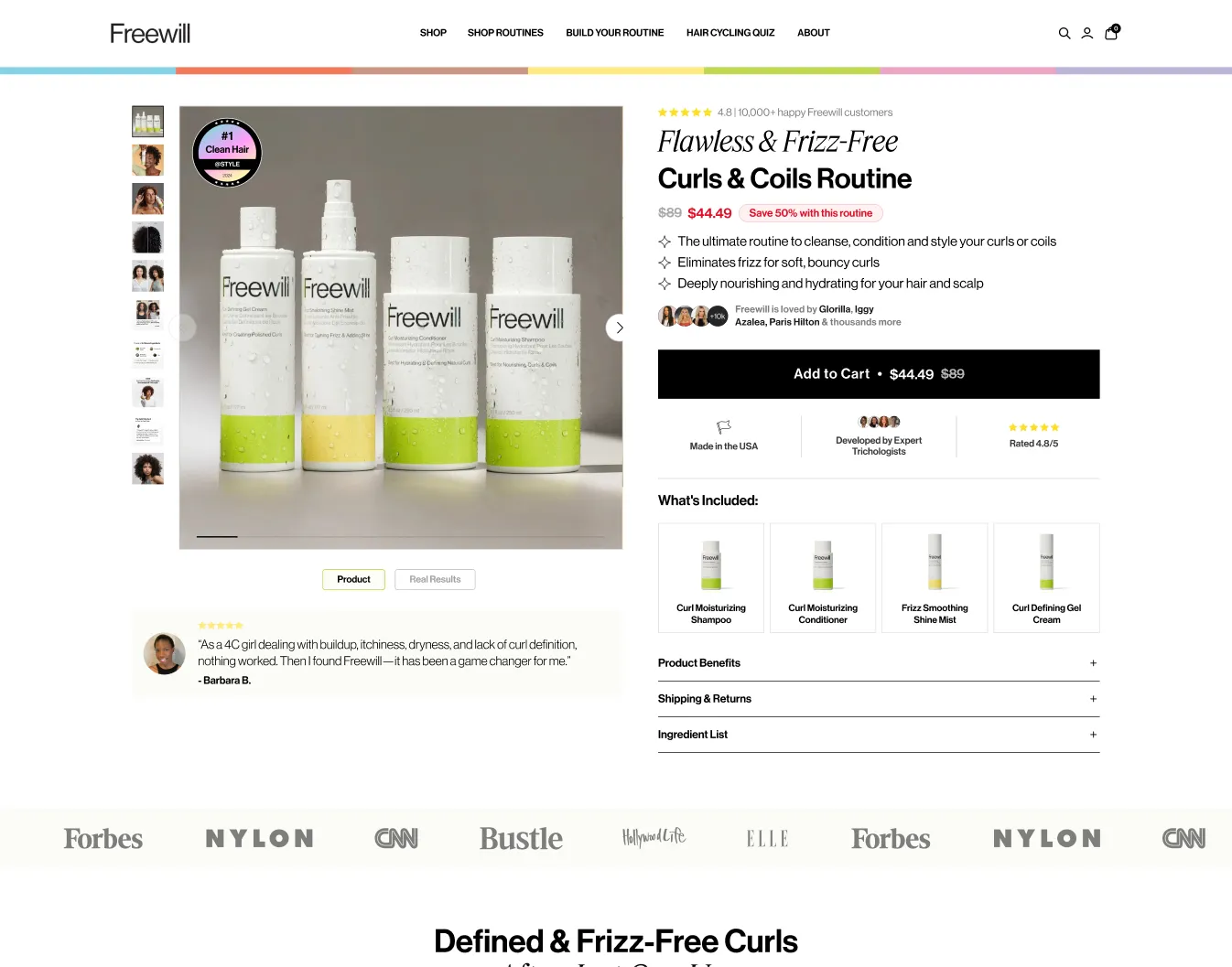Select the Curl Moisturizing Shampoo card
This screenshot has height=967, width=1232.
click(711, 578)
